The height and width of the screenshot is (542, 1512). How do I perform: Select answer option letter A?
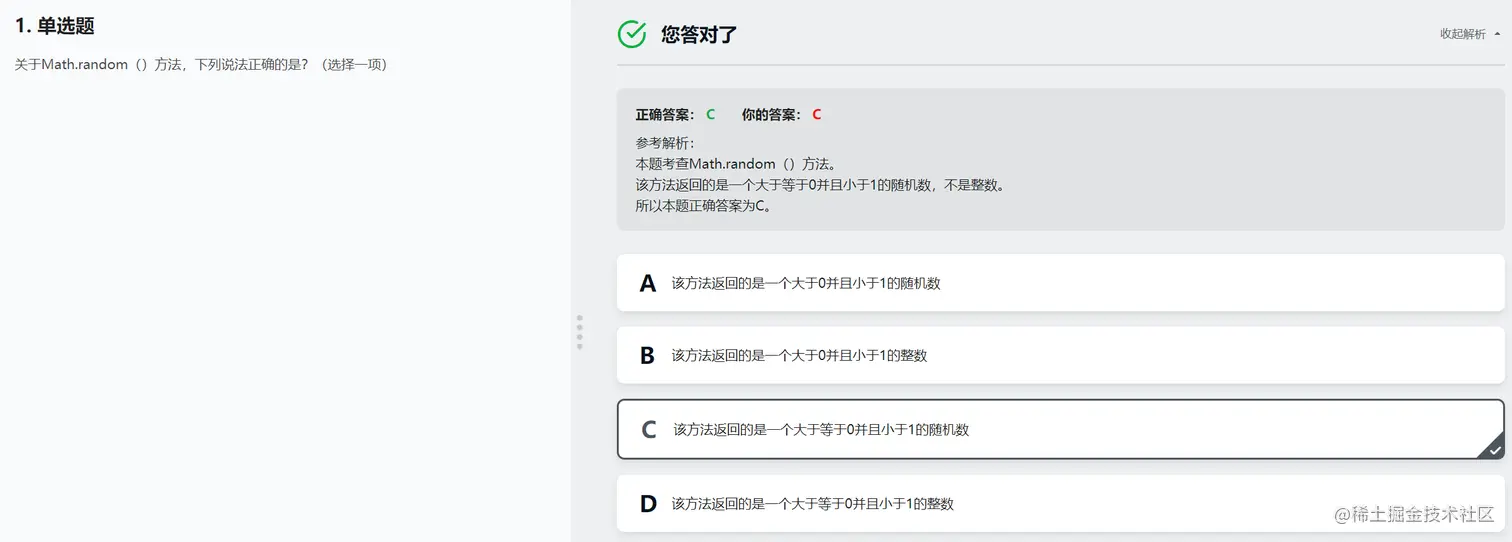point(647,283)
